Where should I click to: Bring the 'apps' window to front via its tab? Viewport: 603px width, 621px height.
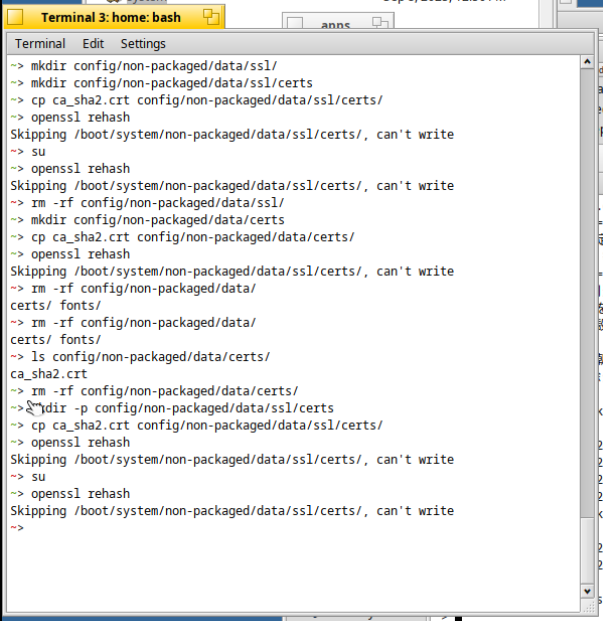click(334, 24)
